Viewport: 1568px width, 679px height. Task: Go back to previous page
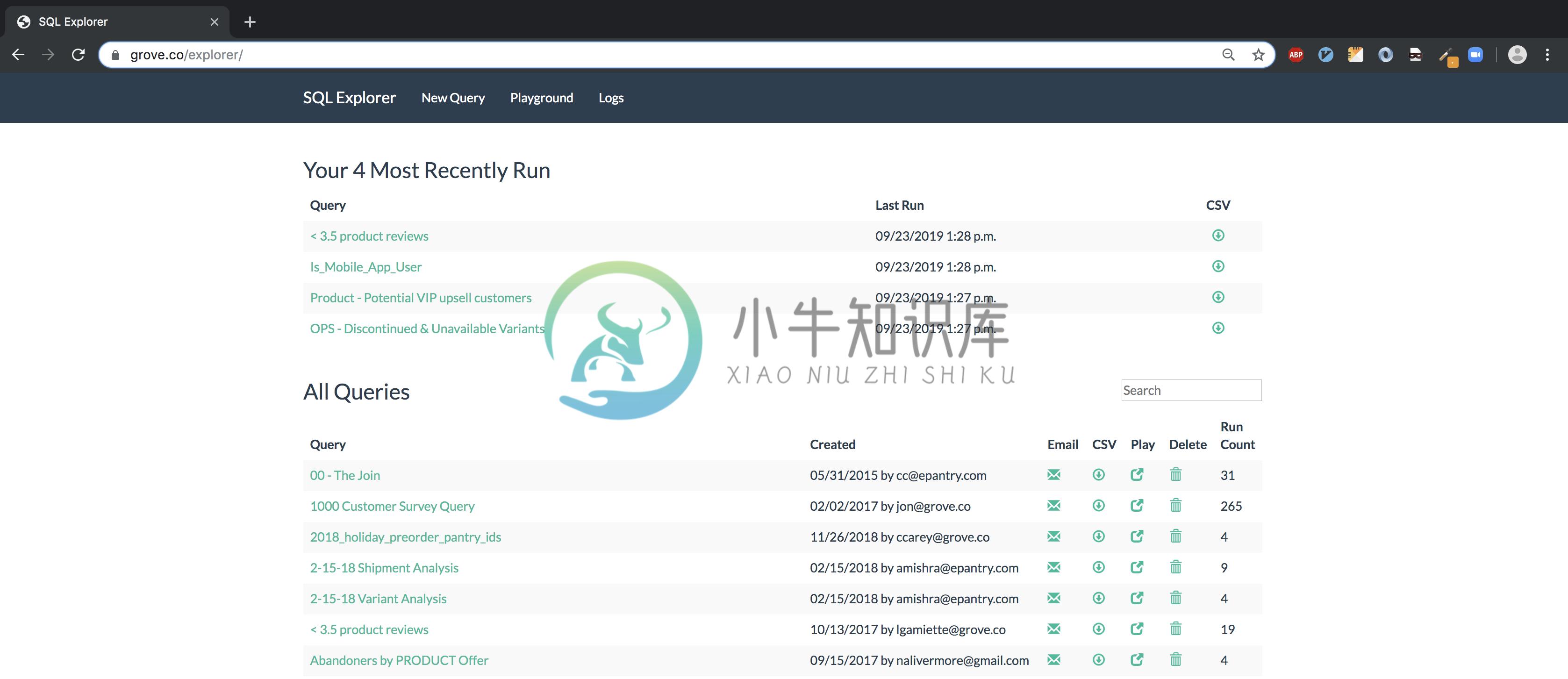(18, 55)
